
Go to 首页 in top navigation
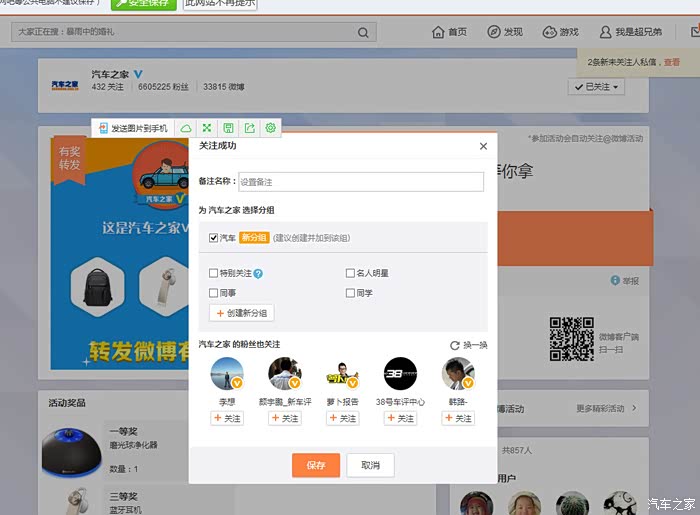[449, 32]
